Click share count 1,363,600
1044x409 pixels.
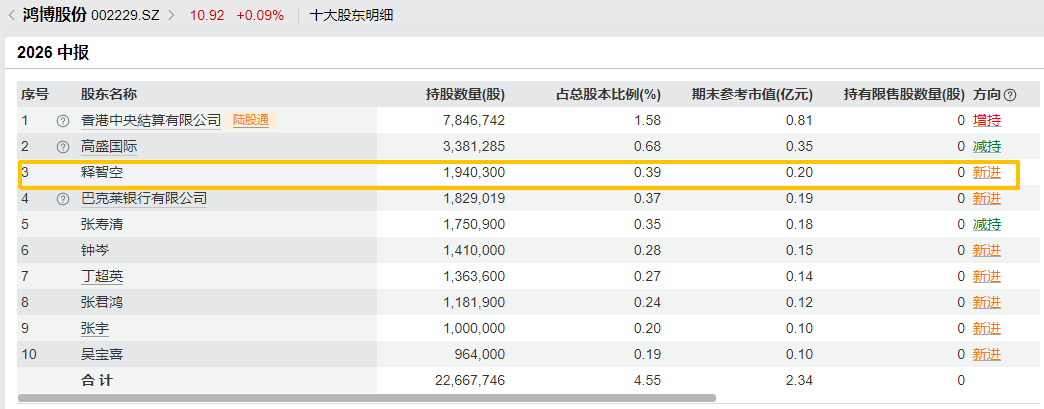pyautogui.click(x=473, y=276)
